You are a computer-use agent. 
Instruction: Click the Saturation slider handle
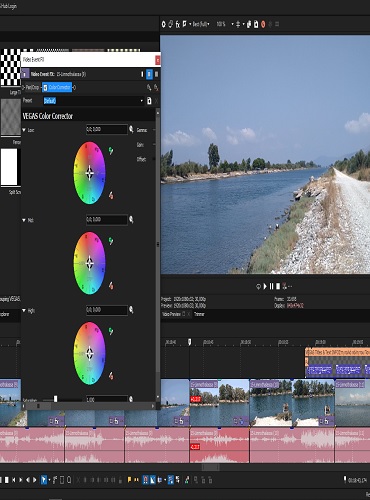[56, 399]
